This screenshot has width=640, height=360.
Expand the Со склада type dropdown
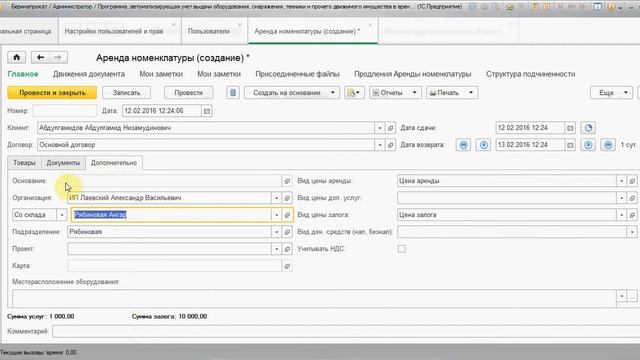tap(62, 215)
